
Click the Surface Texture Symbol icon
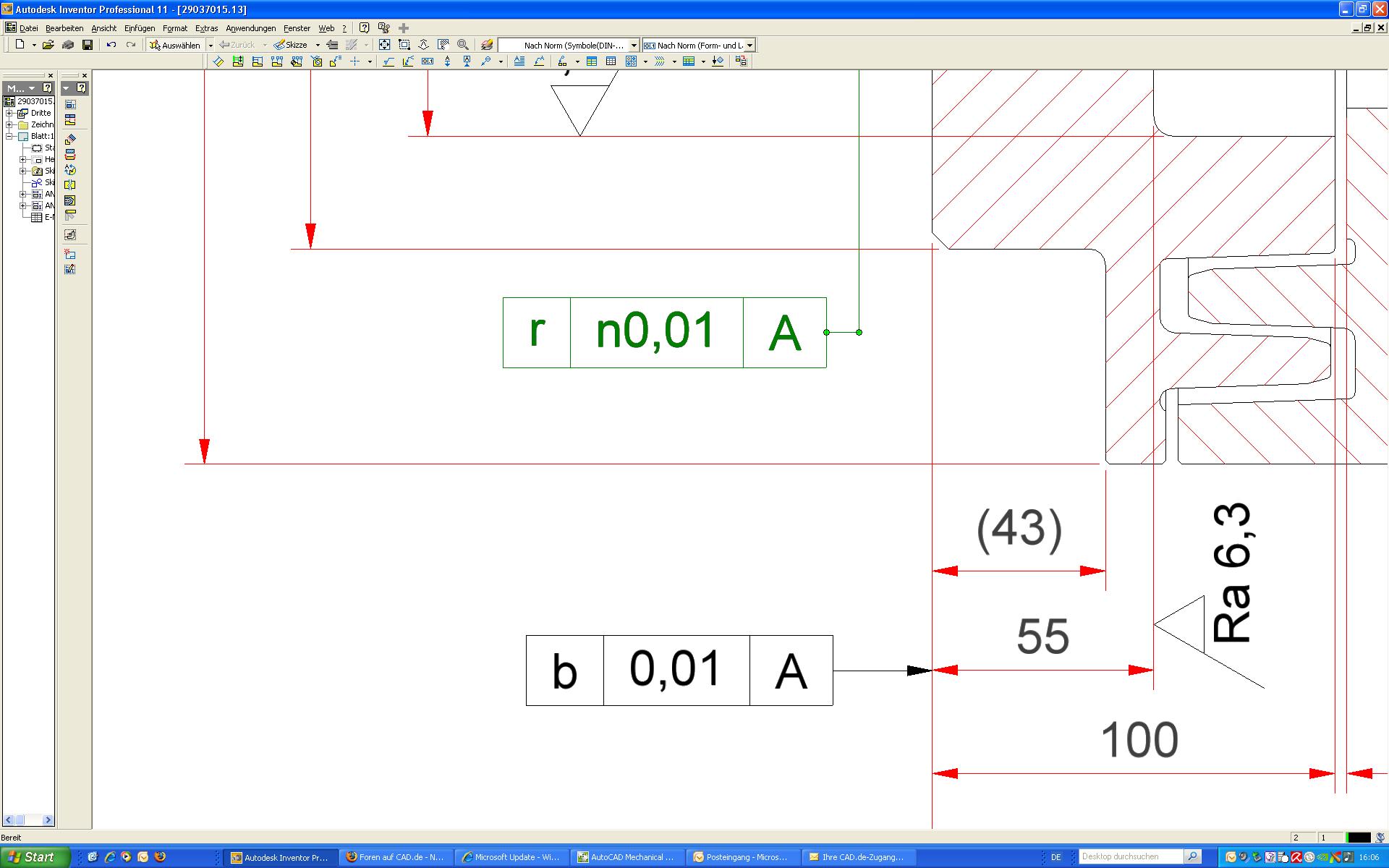coord(388,61)
